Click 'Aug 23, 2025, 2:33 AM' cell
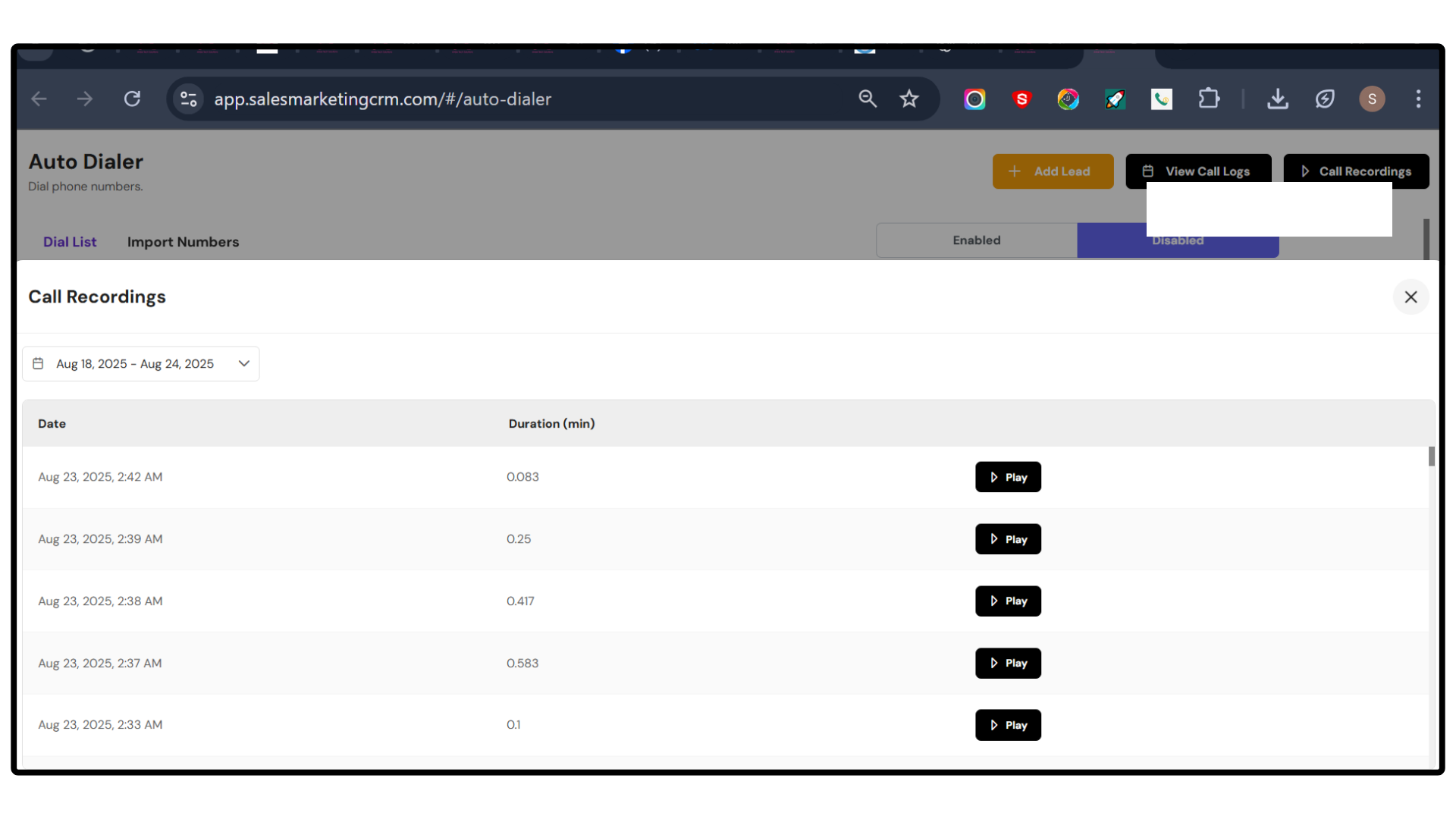This screenshot has height=819, width=1456. coord(100,725)
